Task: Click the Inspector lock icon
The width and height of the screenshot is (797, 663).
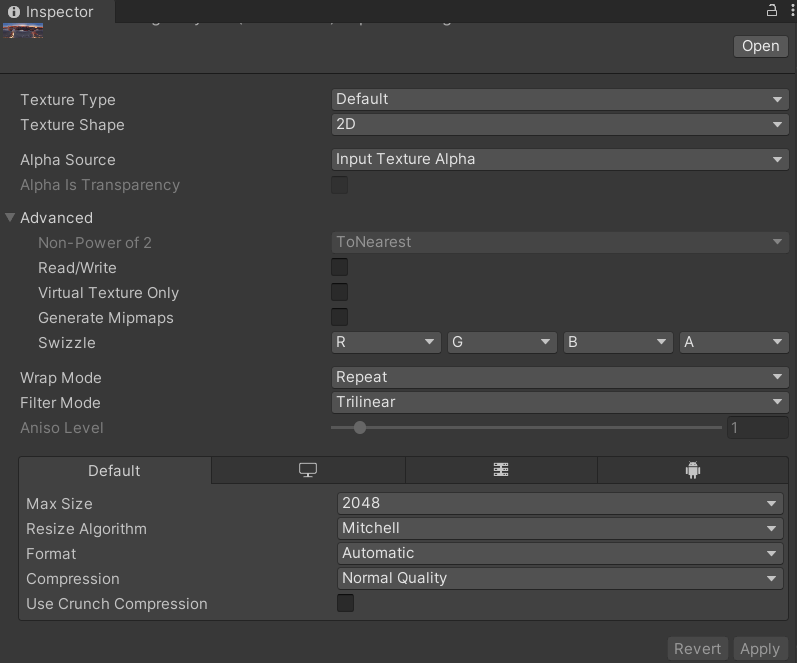Action: pos(772,10)
